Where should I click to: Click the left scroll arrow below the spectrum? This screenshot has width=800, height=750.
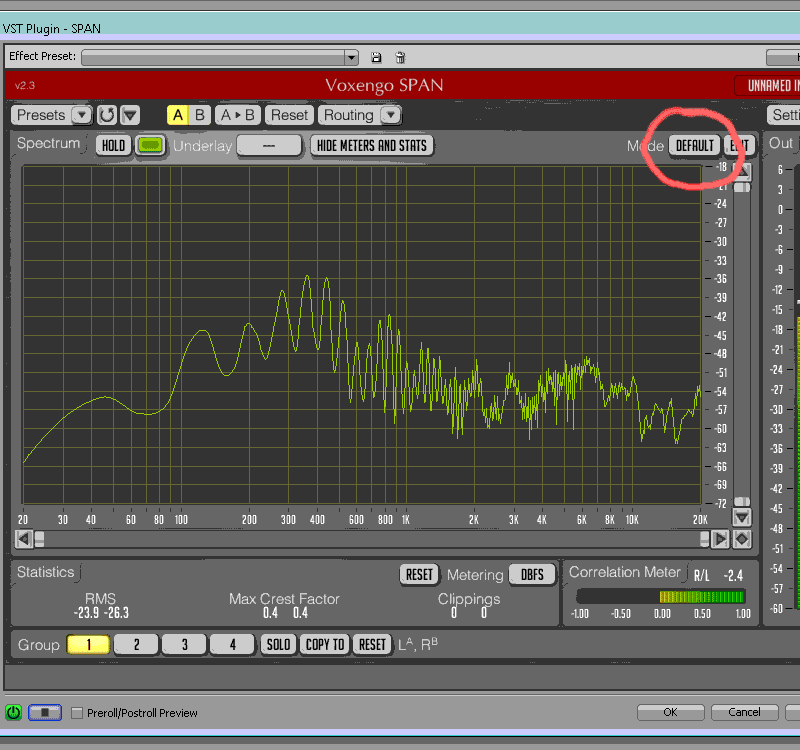pyautogui.click(x=23, y=539)
